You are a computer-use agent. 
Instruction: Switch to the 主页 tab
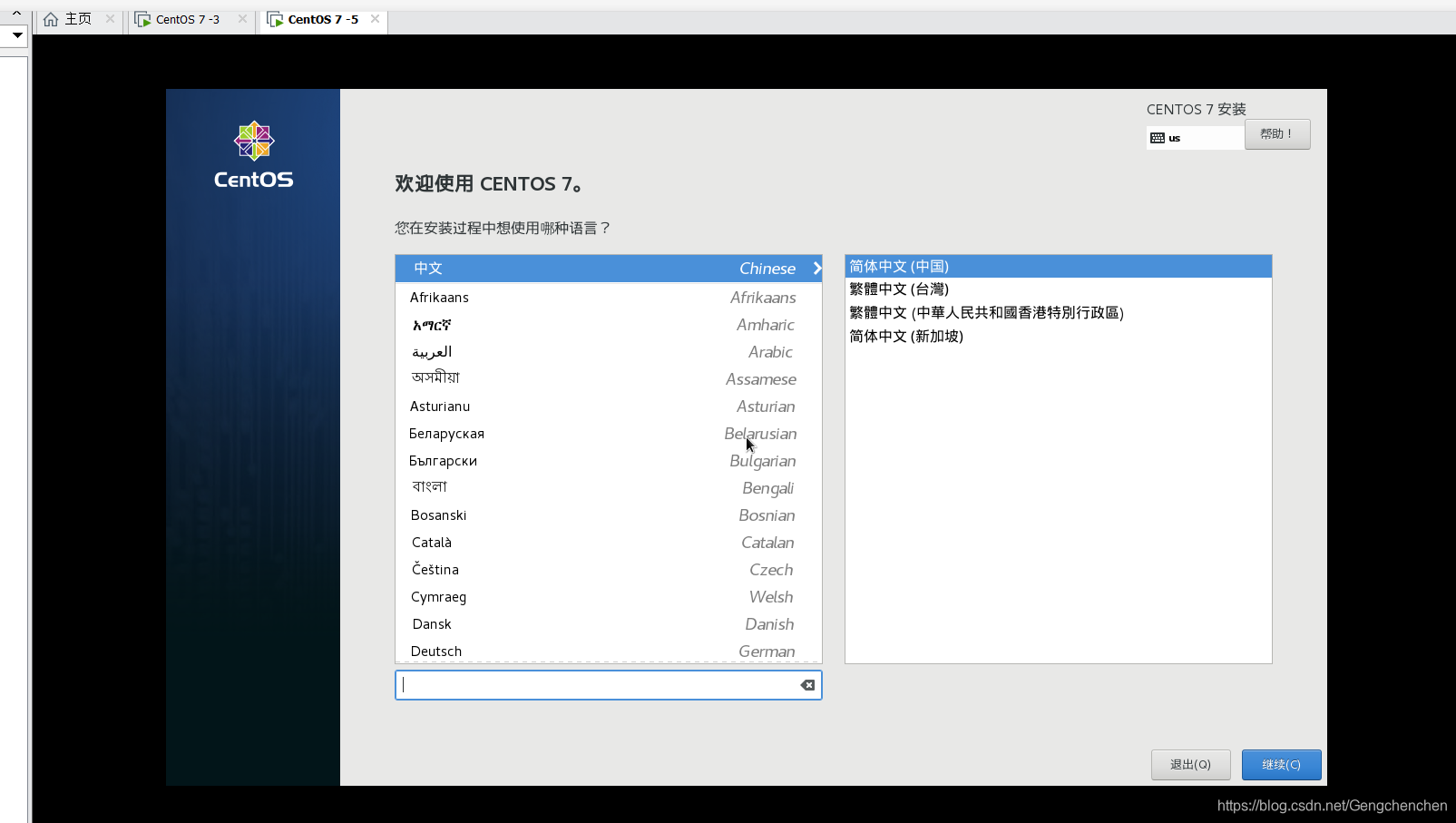pyautogui.click(x=79, y=19)
